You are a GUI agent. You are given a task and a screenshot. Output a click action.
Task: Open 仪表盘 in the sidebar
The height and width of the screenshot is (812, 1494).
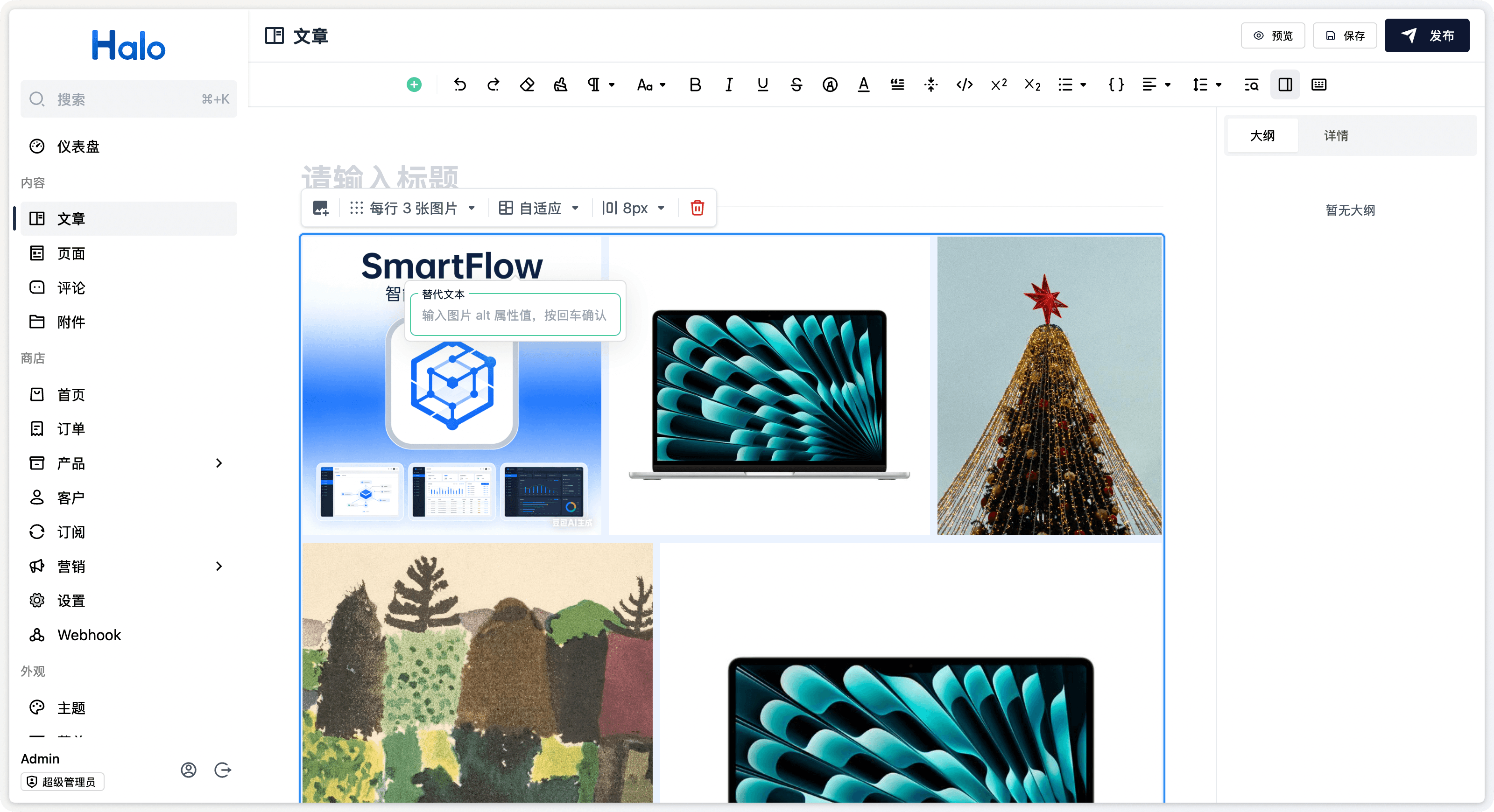tap(129, 146)
